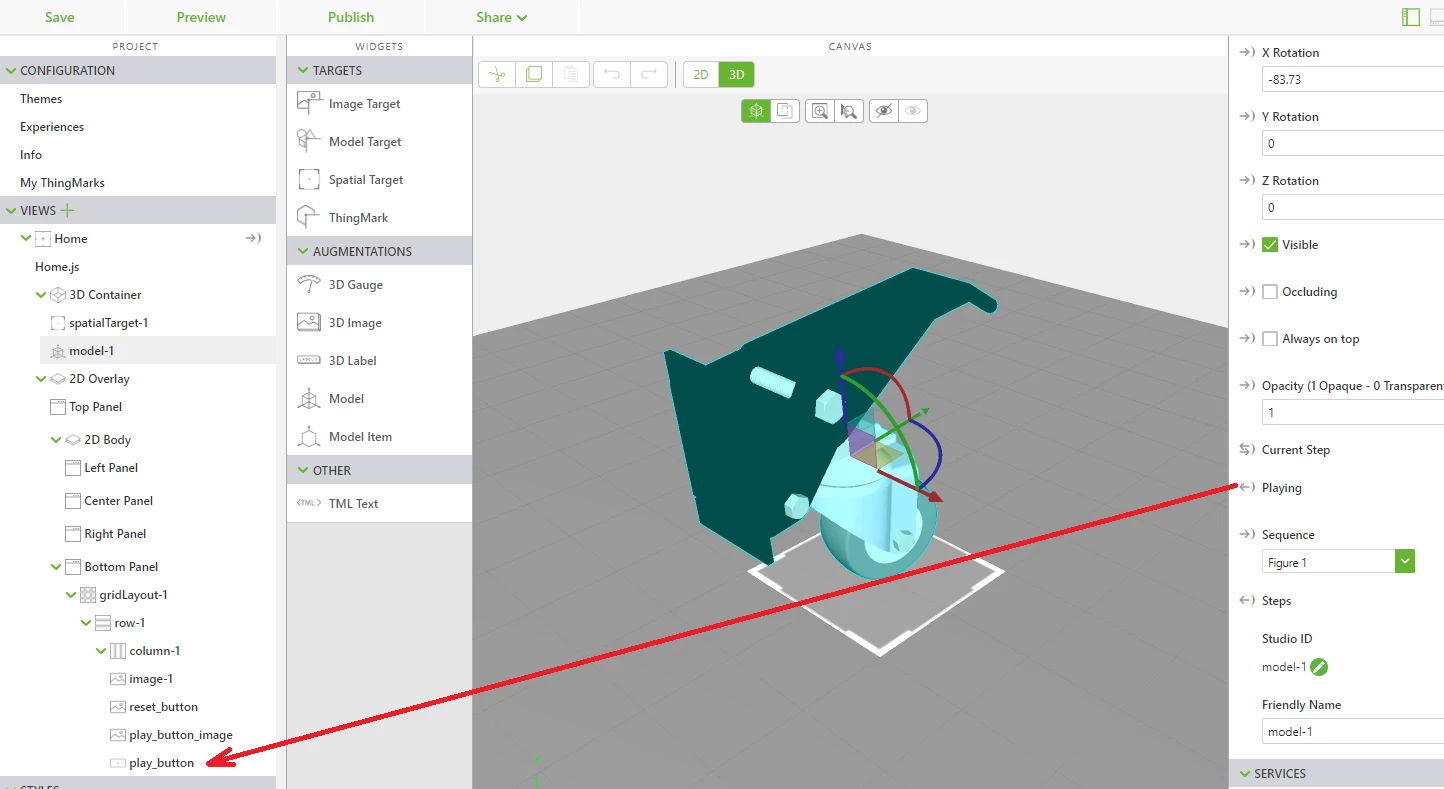The image size is (1444, 789).
Task: Switch canvas to 3D mode
Action: tap(737, 75)
